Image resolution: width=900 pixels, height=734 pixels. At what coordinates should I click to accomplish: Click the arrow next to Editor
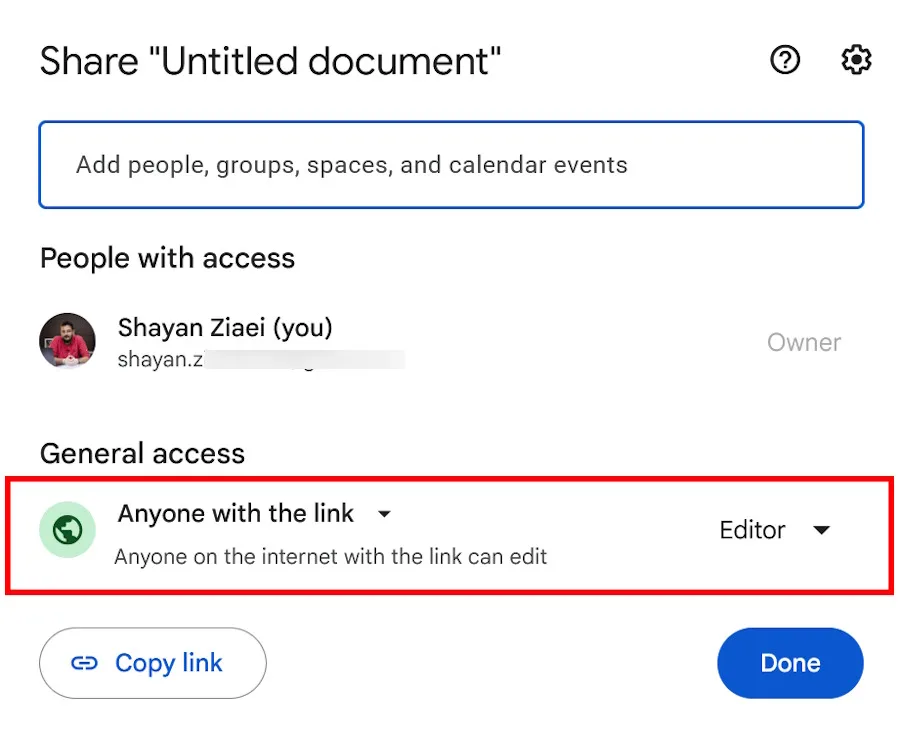point(822,530)
